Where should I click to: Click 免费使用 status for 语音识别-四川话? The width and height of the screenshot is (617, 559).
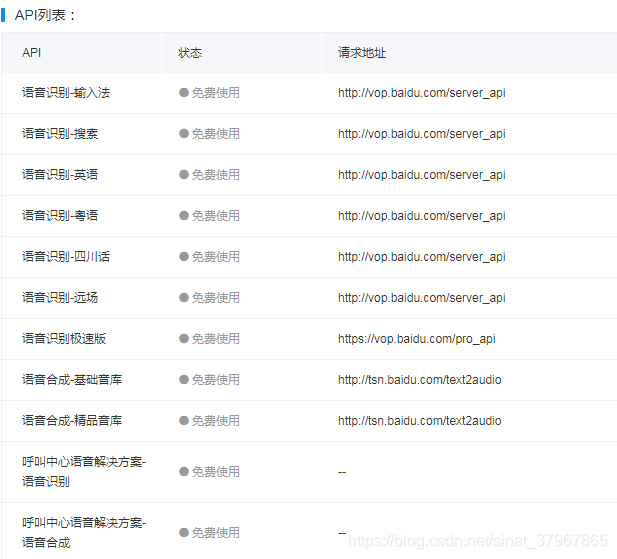(x=209, y=256)
